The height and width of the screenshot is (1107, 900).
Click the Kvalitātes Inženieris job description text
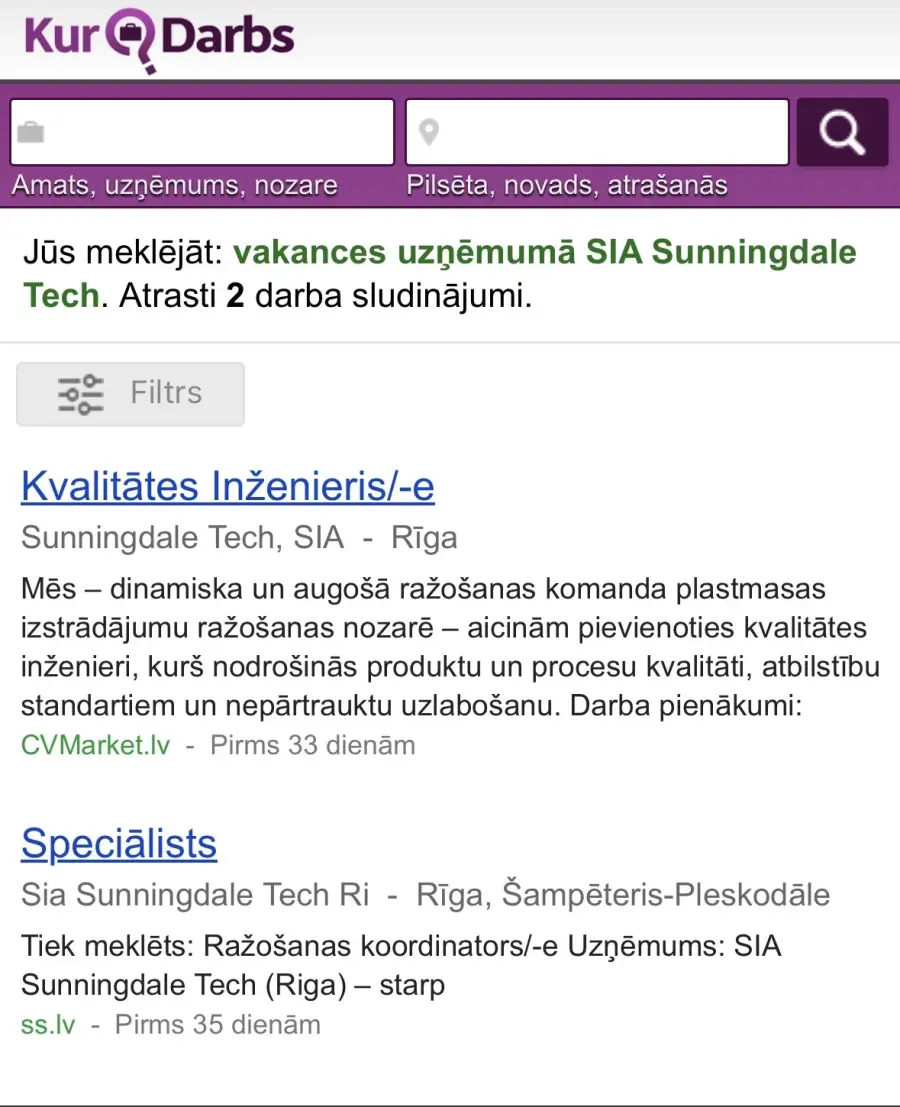[x=450, y=647]
